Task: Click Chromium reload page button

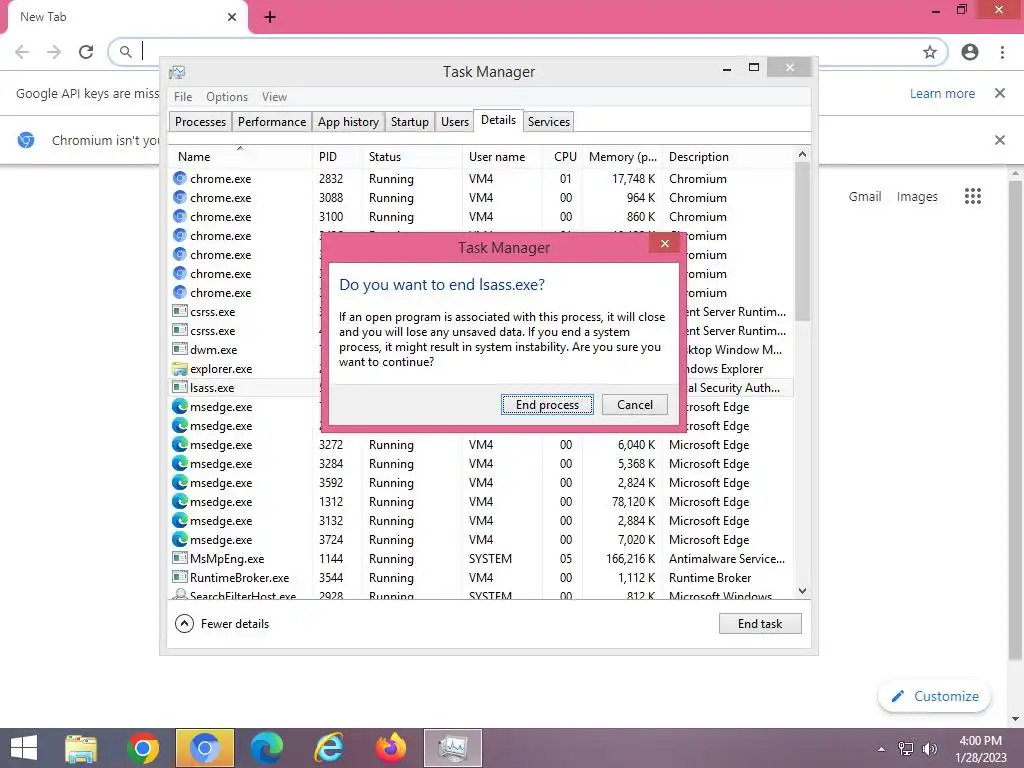Action: [x=86, y=52]
